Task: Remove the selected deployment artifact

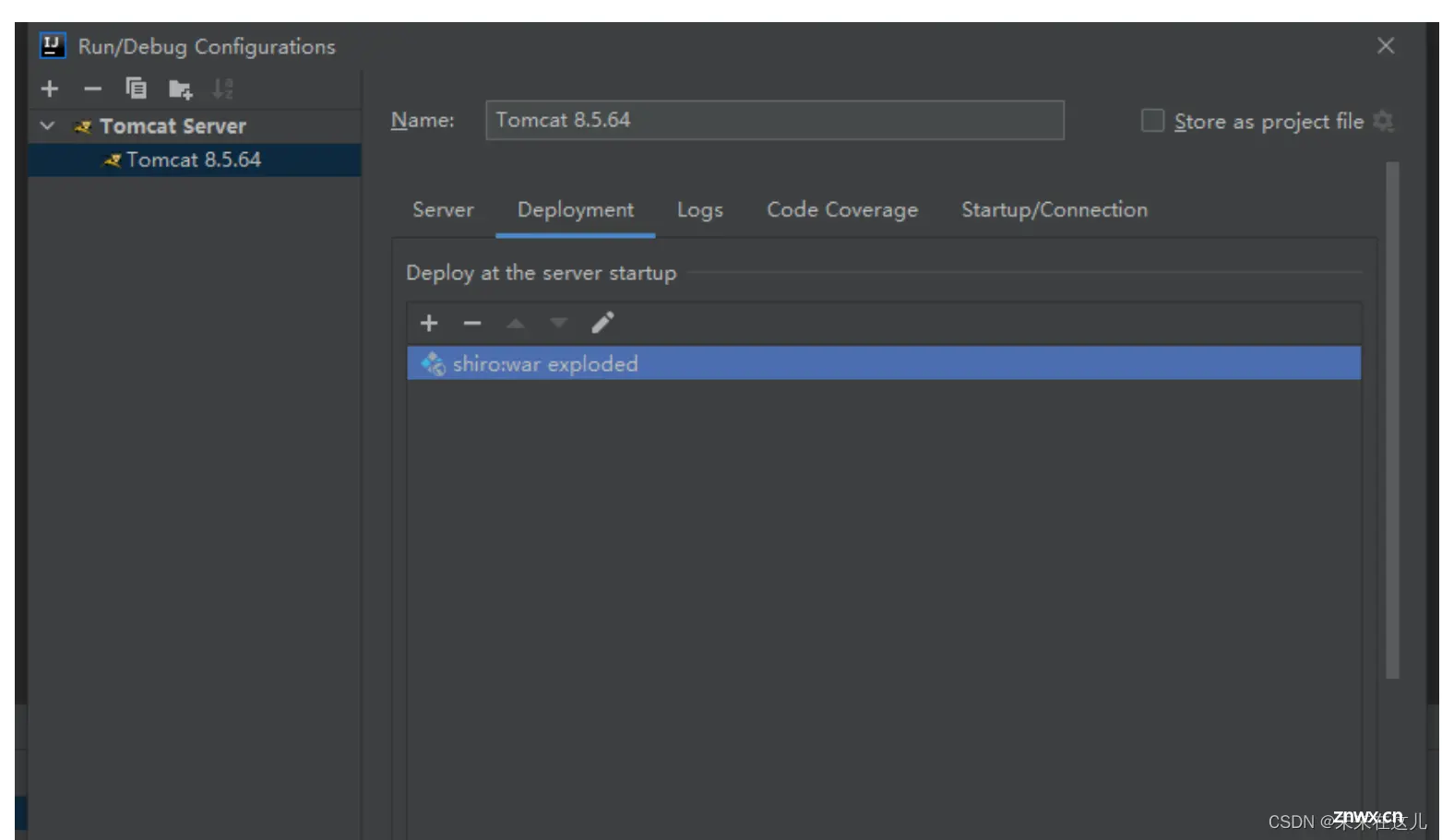Action: 472,323
